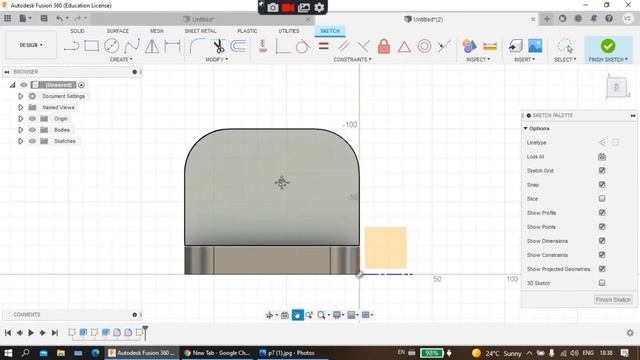640x360 pixels.
Task: Open Google Chrome New Tab in taskbar
Action: 217,353
